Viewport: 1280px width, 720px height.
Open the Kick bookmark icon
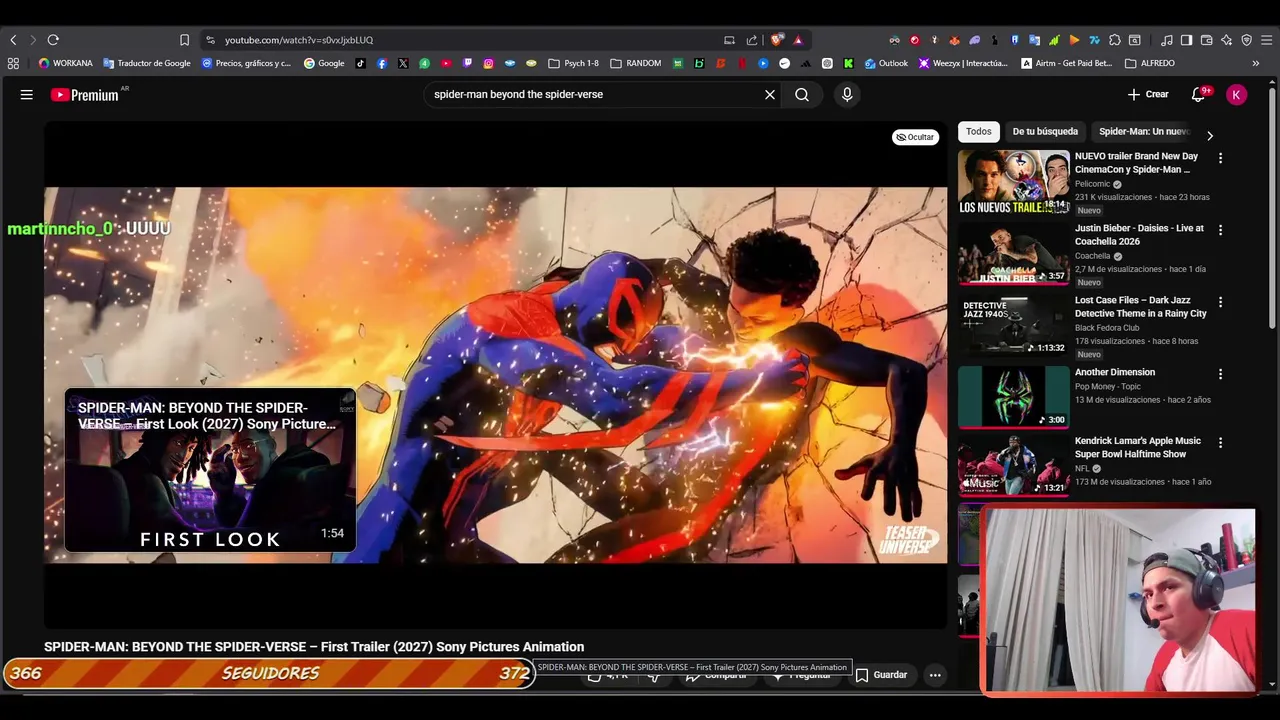(848, 63)
